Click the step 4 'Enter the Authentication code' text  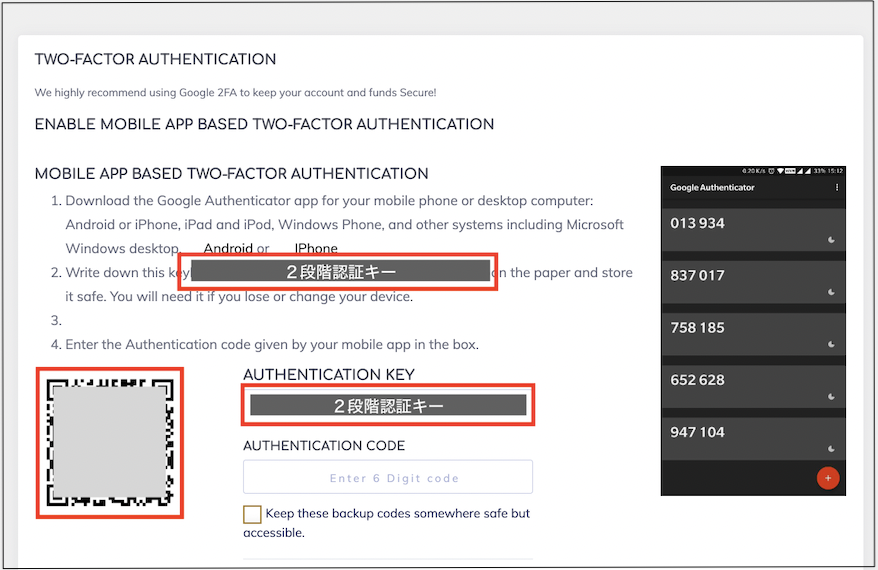pyautogui.click(x=272, y=344)
